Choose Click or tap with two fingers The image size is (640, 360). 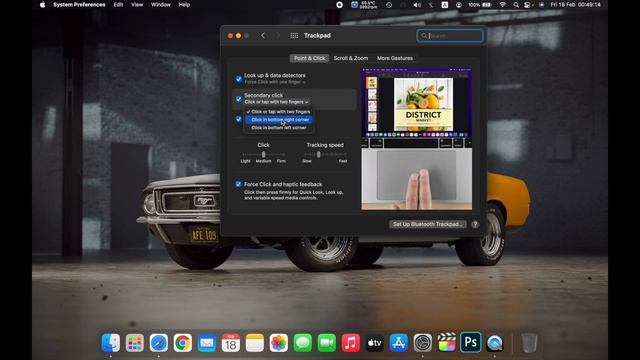pyautogui.click(x=279, y=111)
